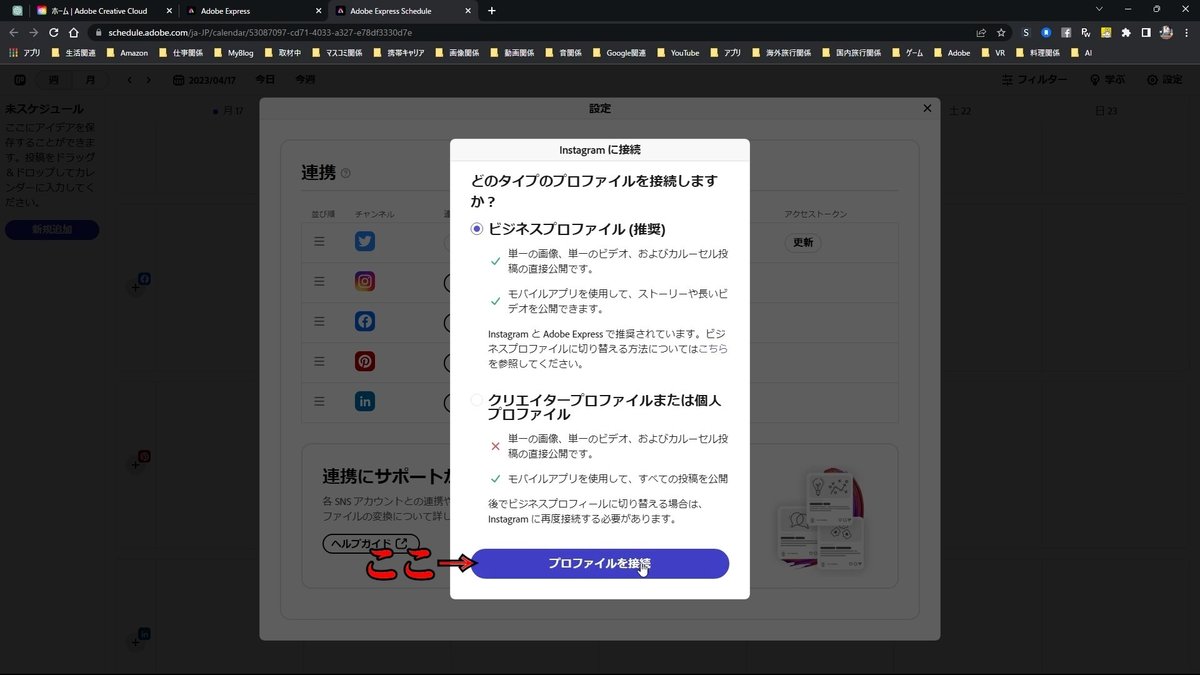Screen dimensions: 1200x675
Task: Open the 仕事関係 bookmarks folder
Action: point(180,52)
